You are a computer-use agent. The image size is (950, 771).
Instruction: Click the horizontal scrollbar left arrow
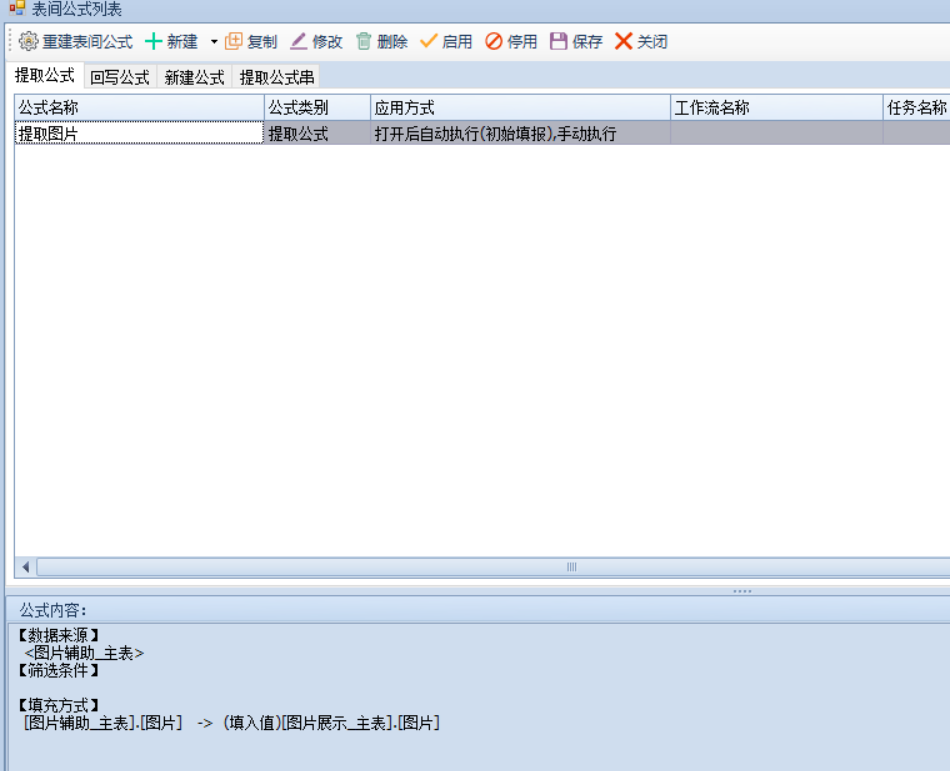[x=26, y=567]
